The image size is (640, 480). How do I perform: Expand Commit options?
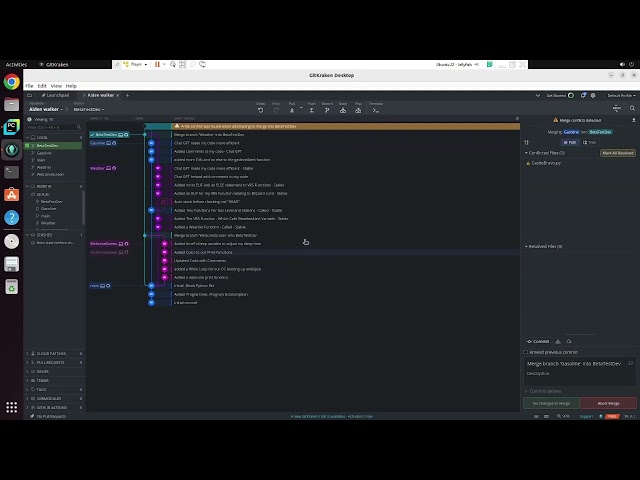tap(543, 391)
